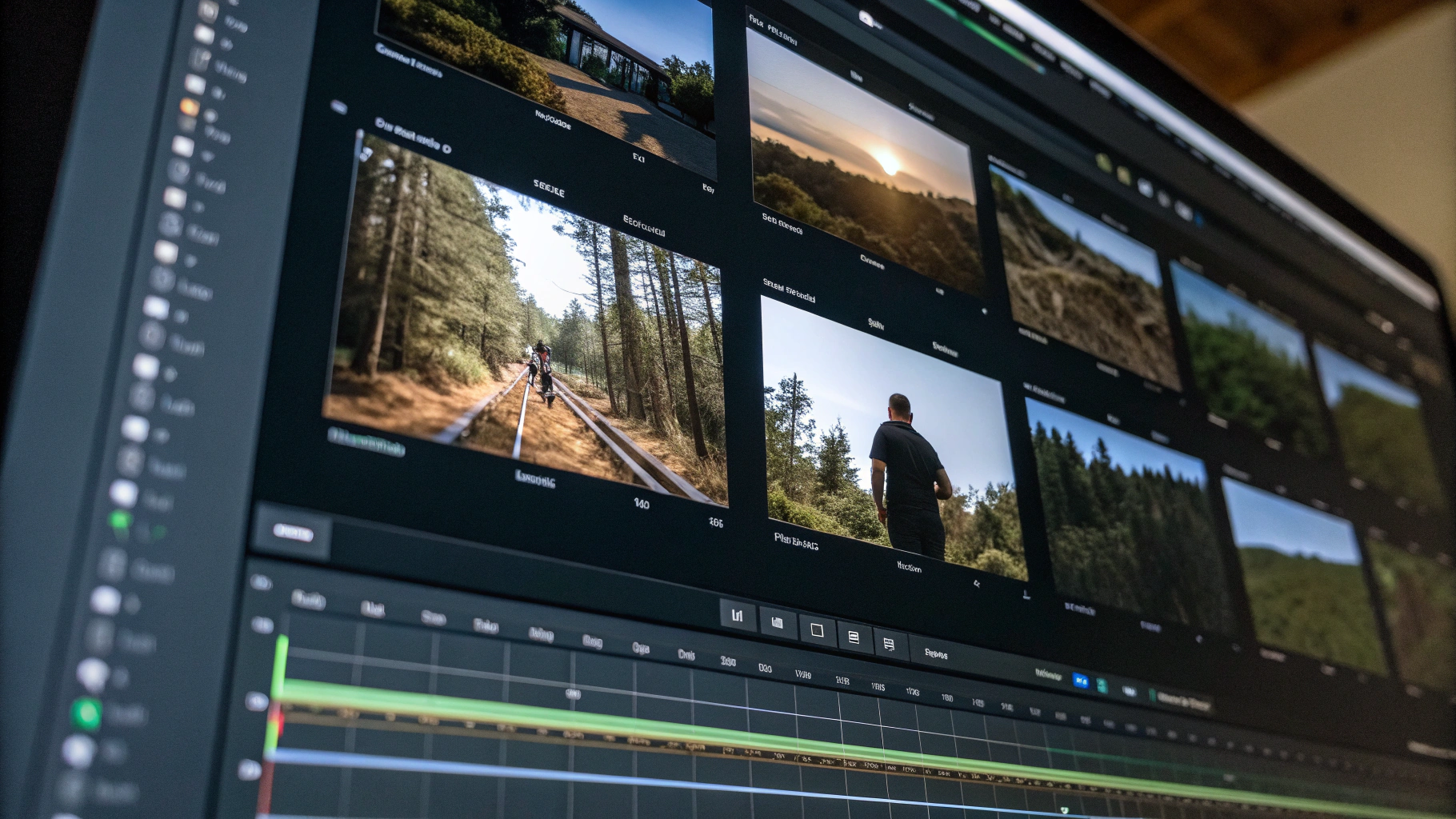Select the list view icon in the toolbar
Screen dimensions: 1456x819
(736, 616)
